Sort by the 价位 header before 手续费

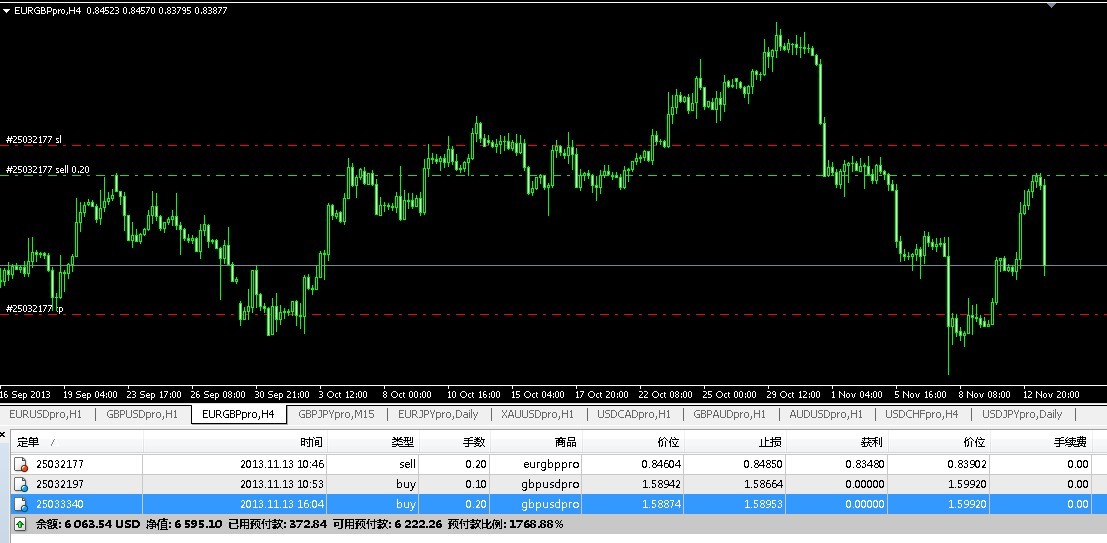tap(940, 442)
